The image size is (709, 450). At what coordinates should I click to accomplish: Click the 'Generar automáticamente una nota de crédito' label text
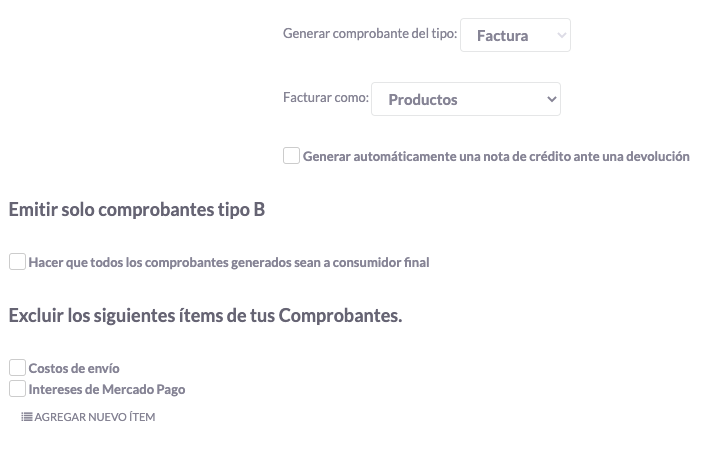(496, 157)
